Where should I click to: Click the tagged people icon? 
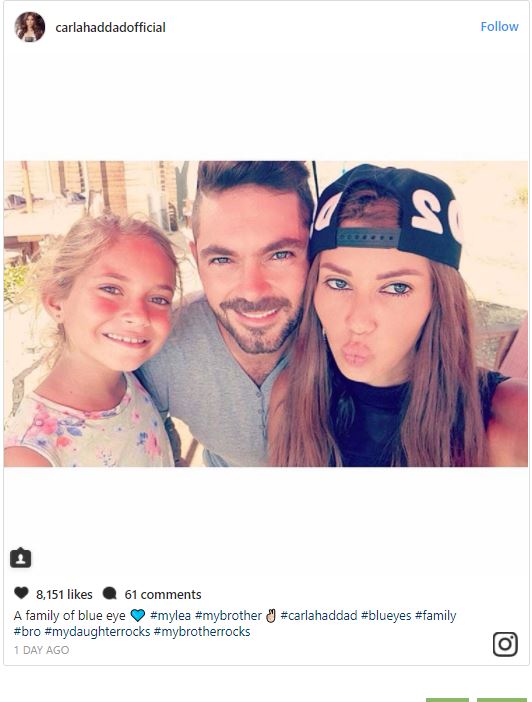click(21, 558)
